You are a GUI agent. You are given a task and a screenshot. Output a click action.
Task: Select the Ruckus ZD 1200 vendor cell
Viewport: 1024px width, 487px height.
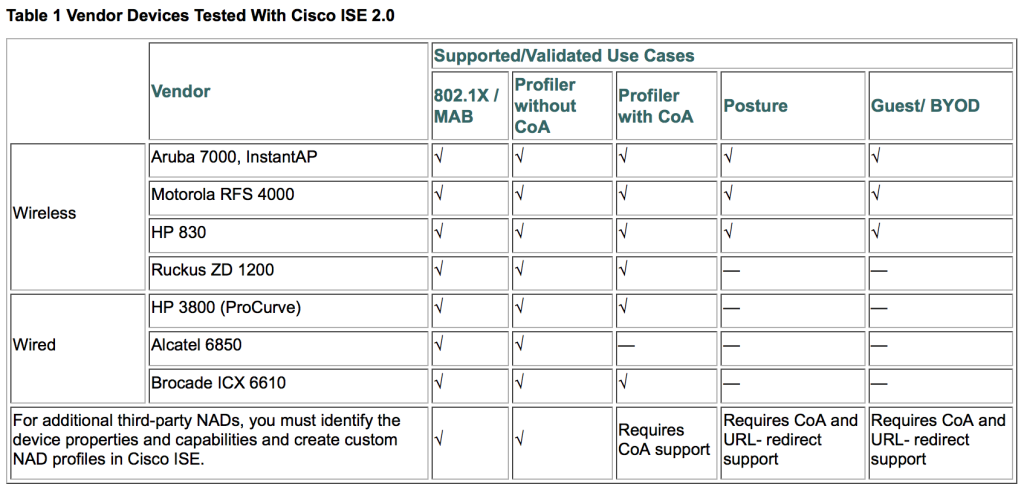pyautogui.click(x=212, y=269)
